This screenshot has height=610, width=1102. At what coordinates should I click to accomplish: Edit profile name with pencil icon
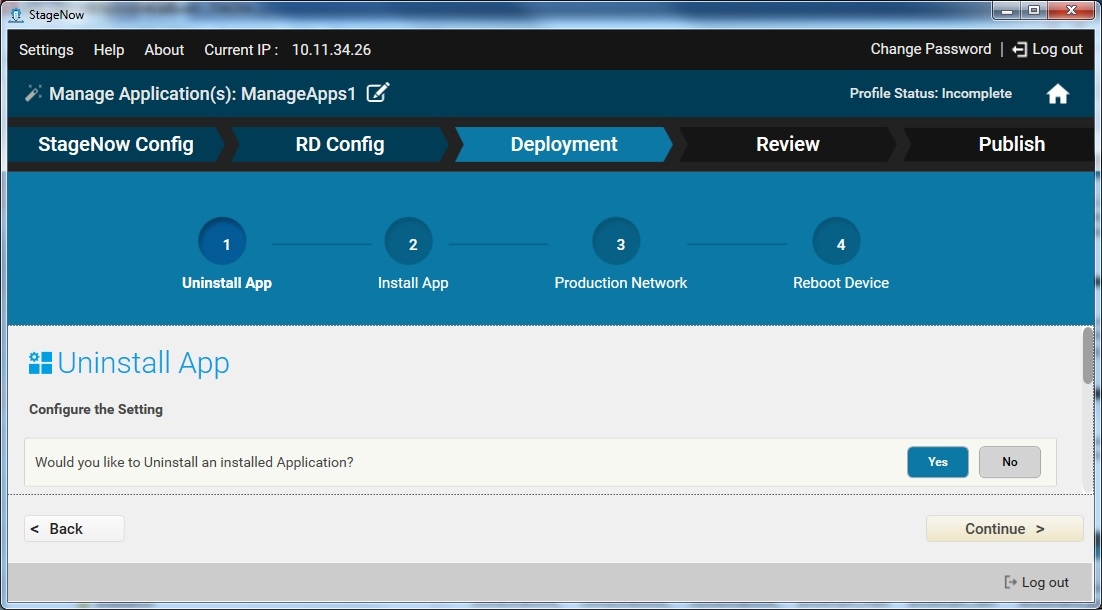[377, 93]
